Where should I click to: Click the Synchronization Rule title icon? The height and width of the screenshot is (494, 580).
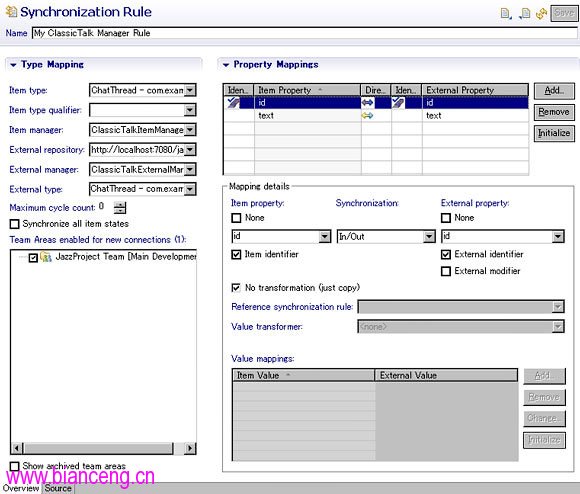11,11
